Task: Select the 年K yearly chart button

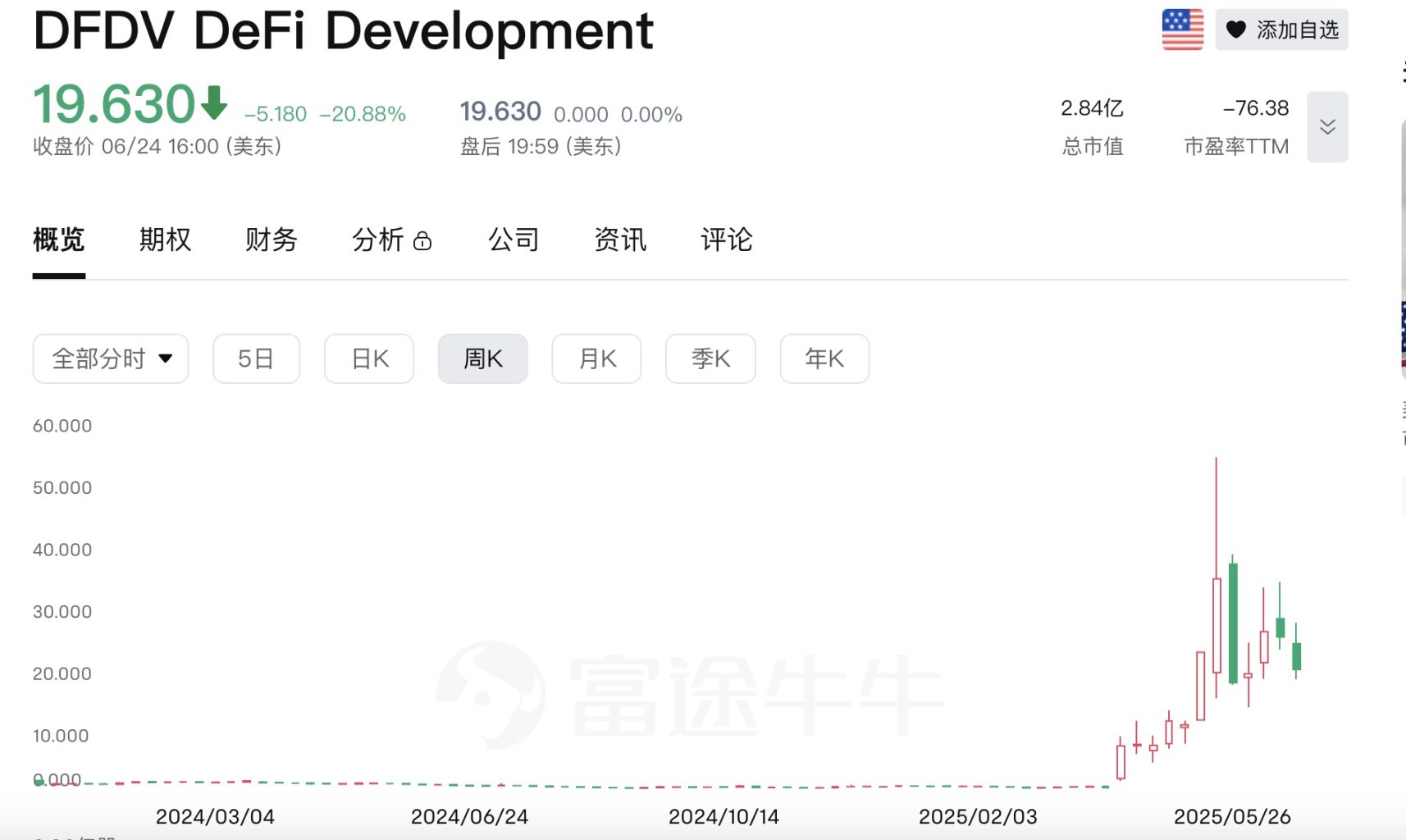Action: (824, 358)
